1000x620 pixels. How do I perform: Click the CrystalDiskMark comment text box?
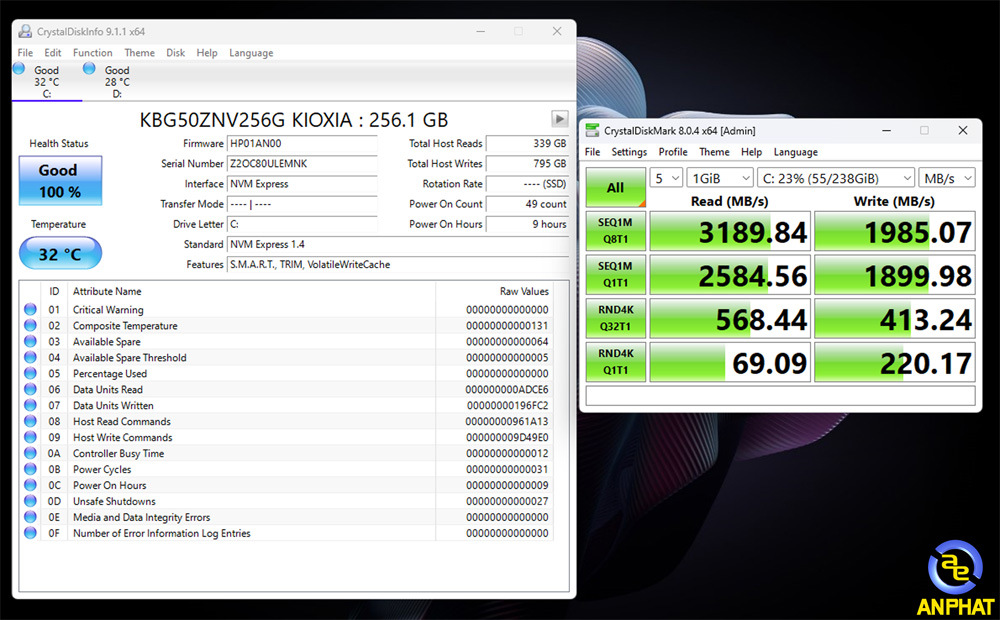pyautogui.click(x=781, y=395)
